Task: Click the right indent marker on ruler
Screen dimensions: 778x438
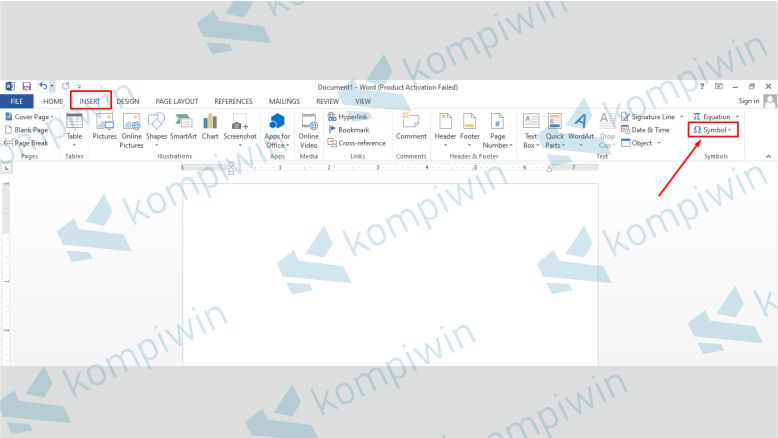Action: 549,169
